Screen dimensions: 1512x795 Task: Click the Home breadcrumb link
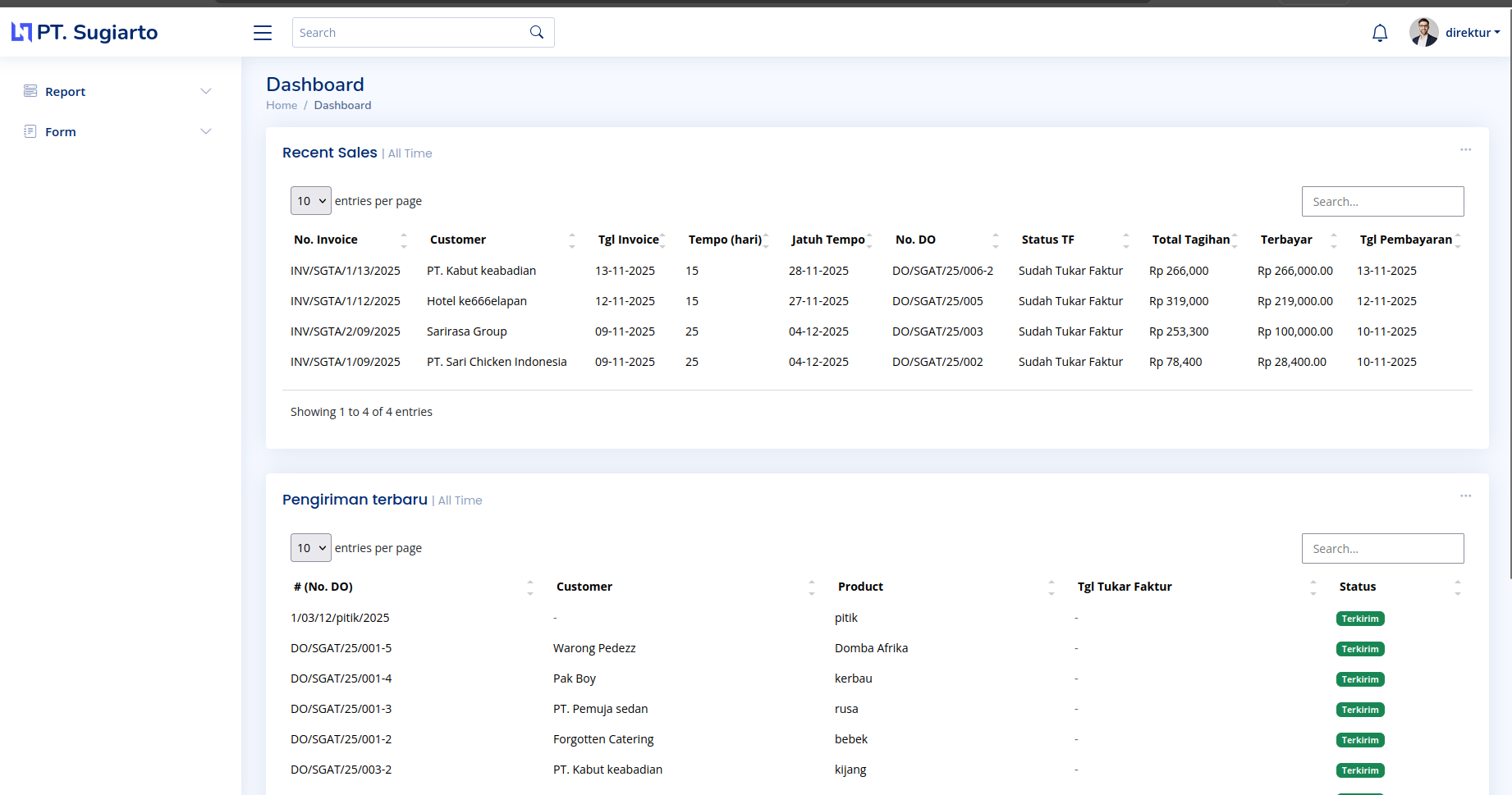tap(282, 105)
